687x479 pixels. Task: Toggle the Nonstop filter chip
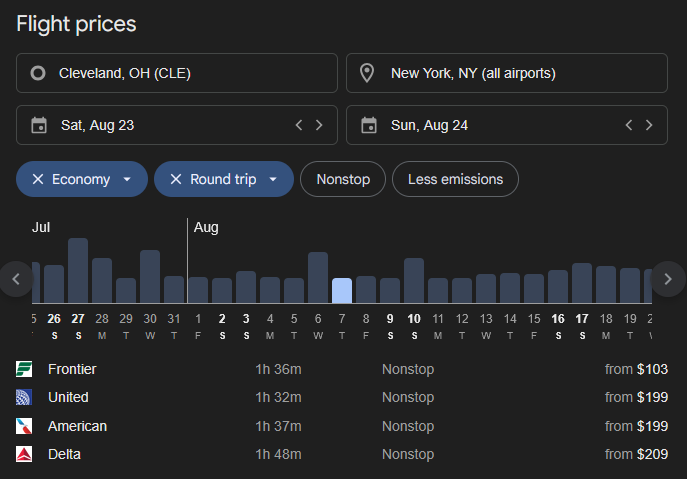[343, 179]
